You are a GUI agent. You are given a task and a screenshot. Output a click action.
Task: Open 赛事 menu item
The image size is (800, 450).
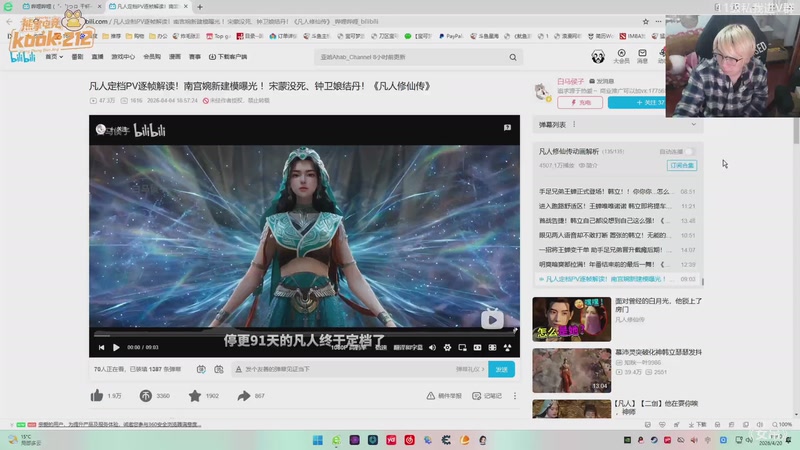click(195, 57)
